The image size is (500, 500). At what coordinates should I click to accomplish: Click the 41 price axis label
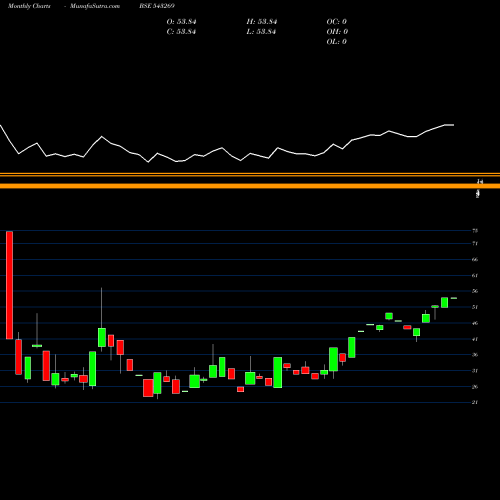point(475,339)
